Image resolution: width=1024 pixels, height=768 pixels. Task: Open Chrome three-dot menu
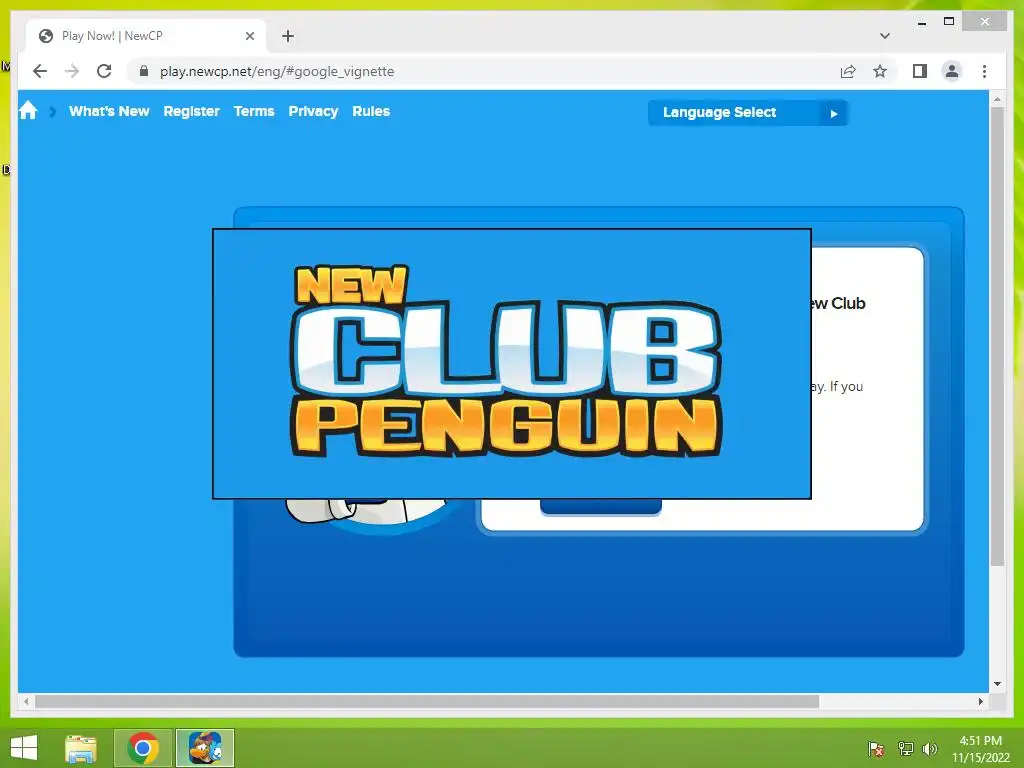pyautogui.click(x=984, y=71)
